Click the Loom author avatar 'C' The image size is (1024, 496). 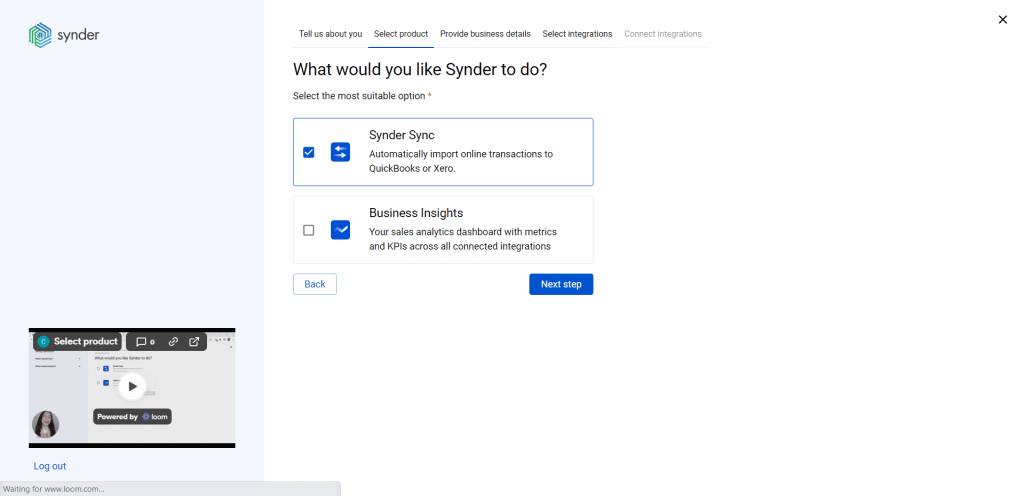coord(44,341)
